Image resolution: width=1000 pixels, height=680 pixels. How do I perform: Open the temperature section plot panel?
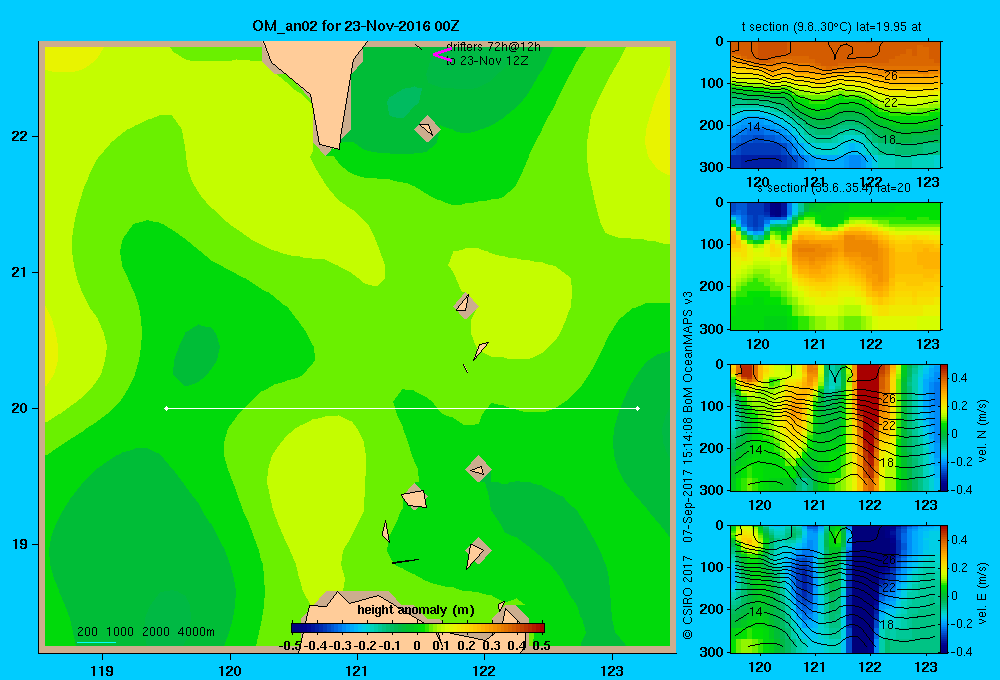pyautogui.click(x=835, y=105)
